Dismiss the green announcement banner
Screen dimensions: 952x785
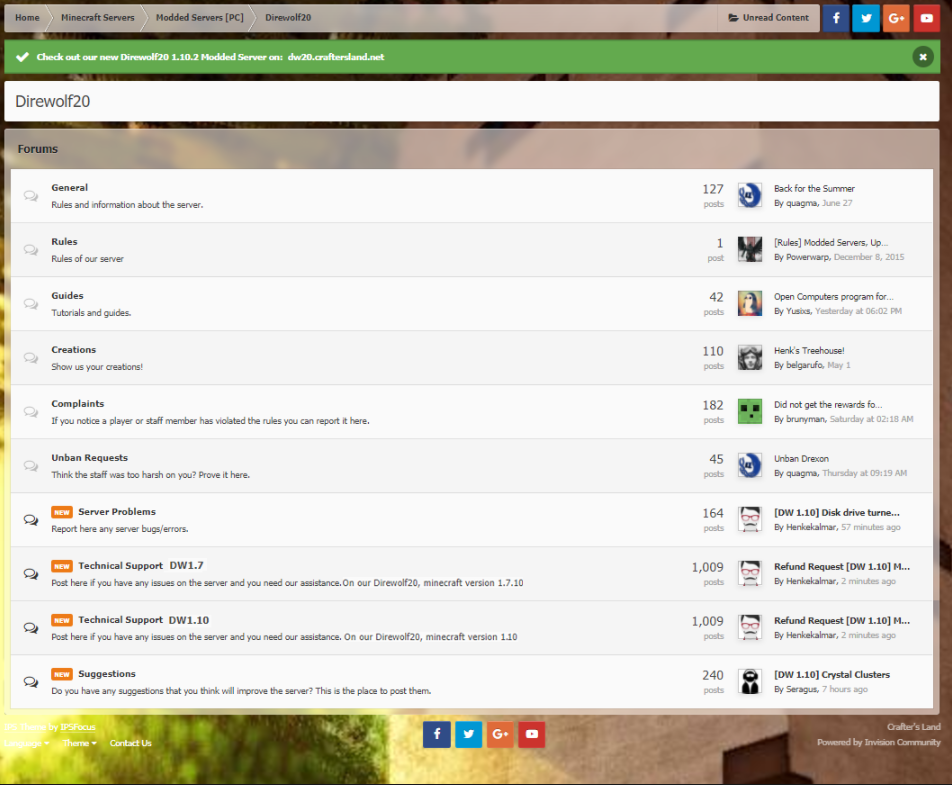pos(922,57)
